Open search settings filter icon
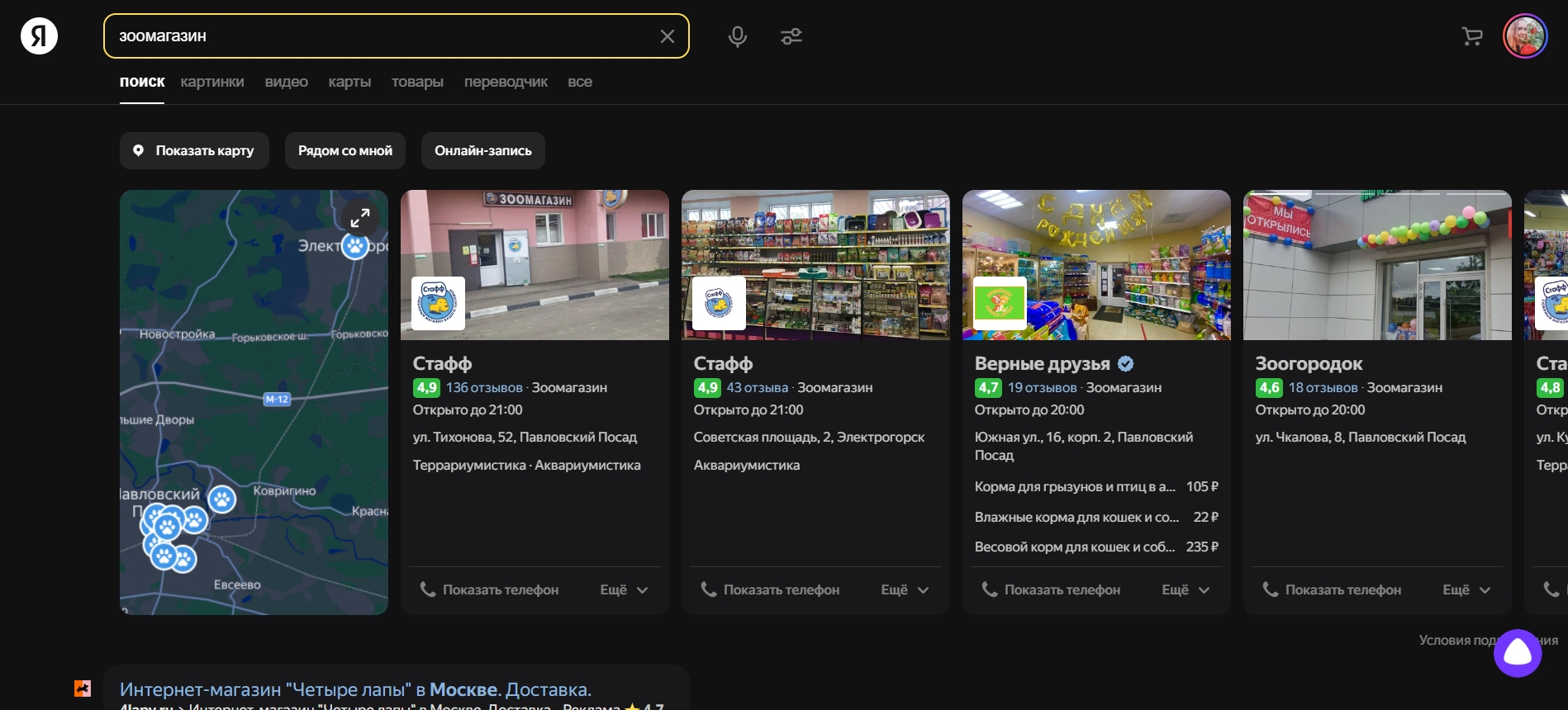Screen dimensions: 1568x710 point(791,36)
